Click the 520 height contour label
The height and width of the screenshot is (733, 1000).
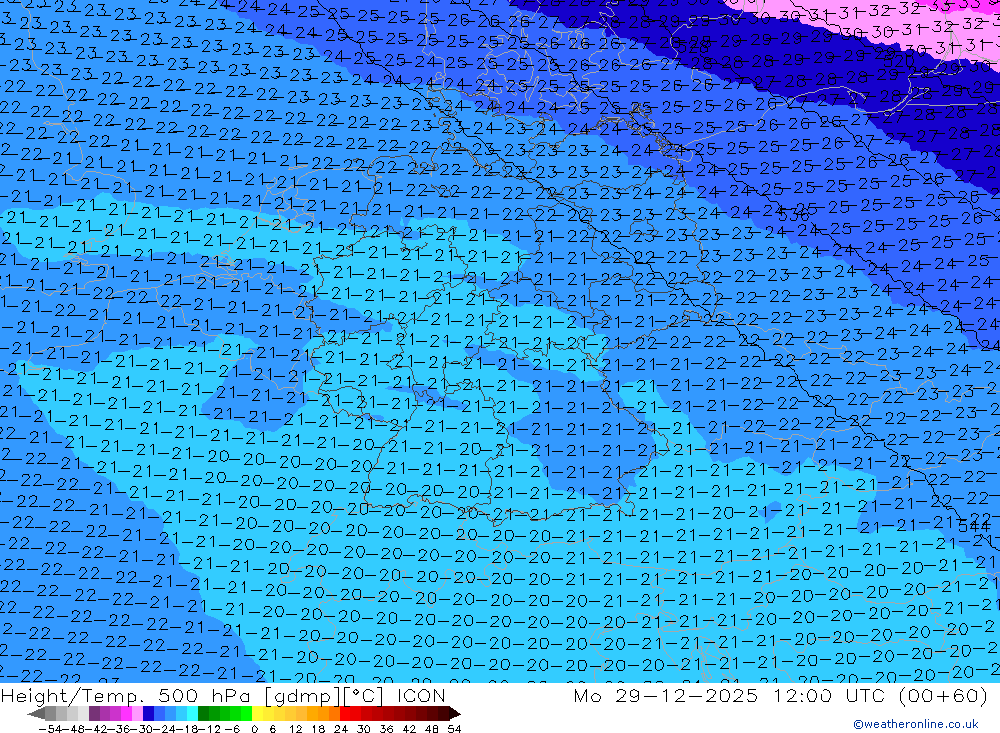(x=901, y=61)
